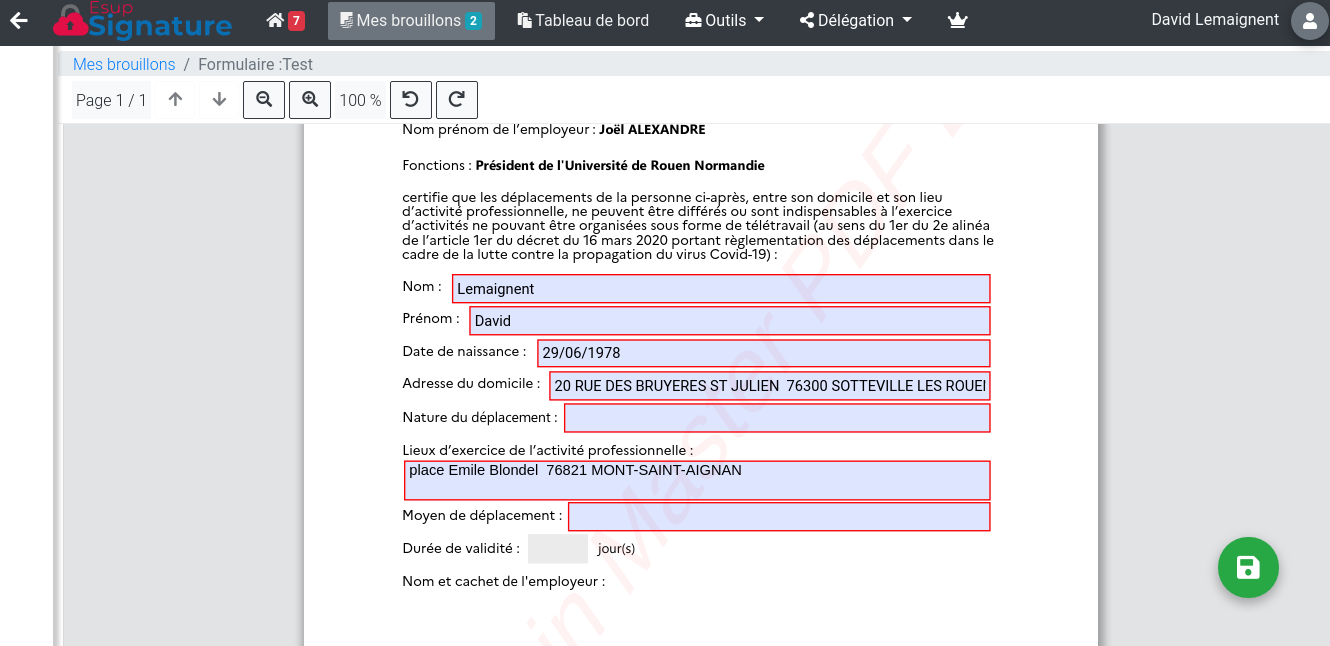Viewport: 1330px width, 646px height.
Task: Expand the Délégation dropdown menu
Action: click(855, 21)
